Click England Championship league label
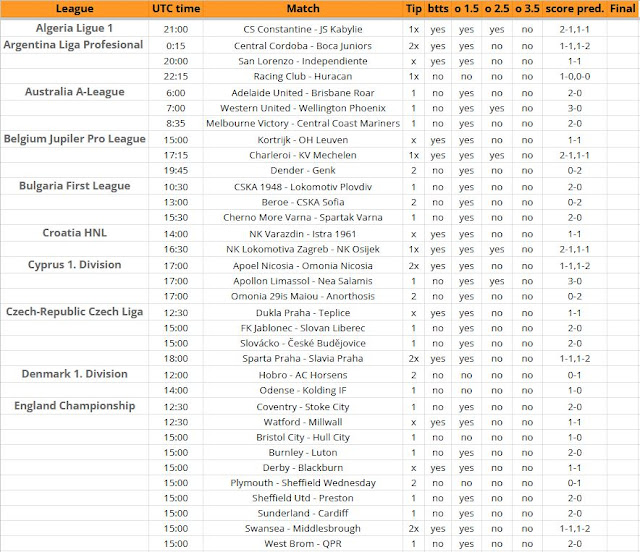The image size is (640, 552). point(75,406)
